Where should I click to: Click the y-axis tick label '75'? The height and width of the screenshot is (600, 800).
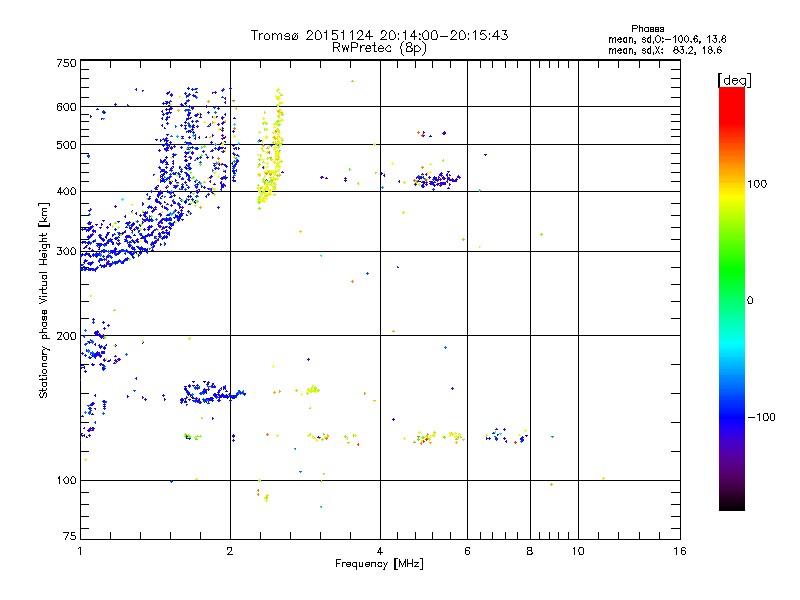pos(70,536)
